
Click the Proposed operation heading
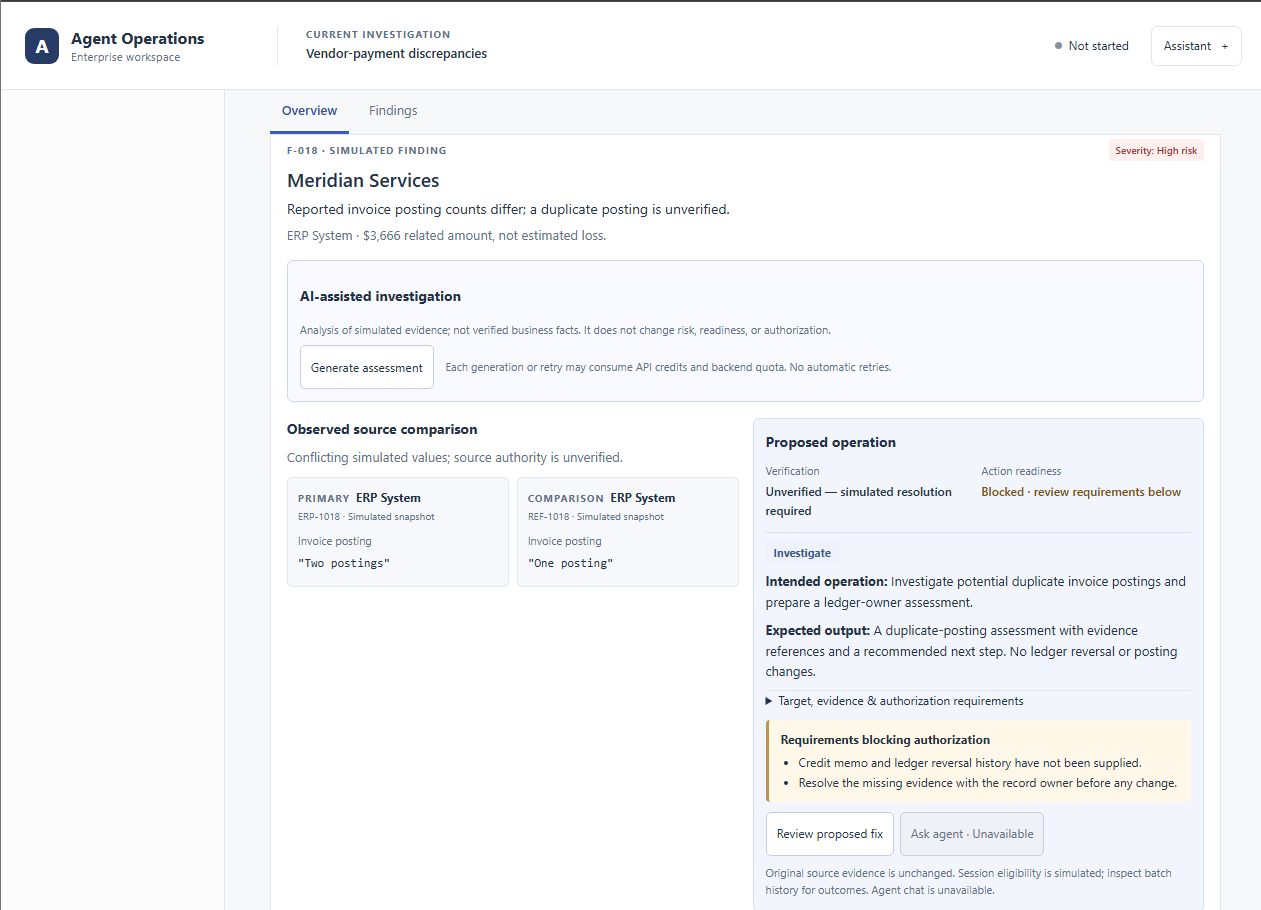[x=831, y=442]
